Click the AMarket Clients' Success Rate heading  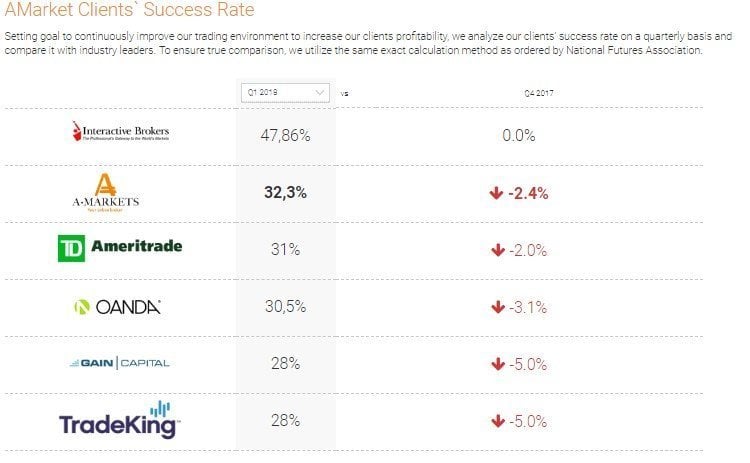[131, 10]
